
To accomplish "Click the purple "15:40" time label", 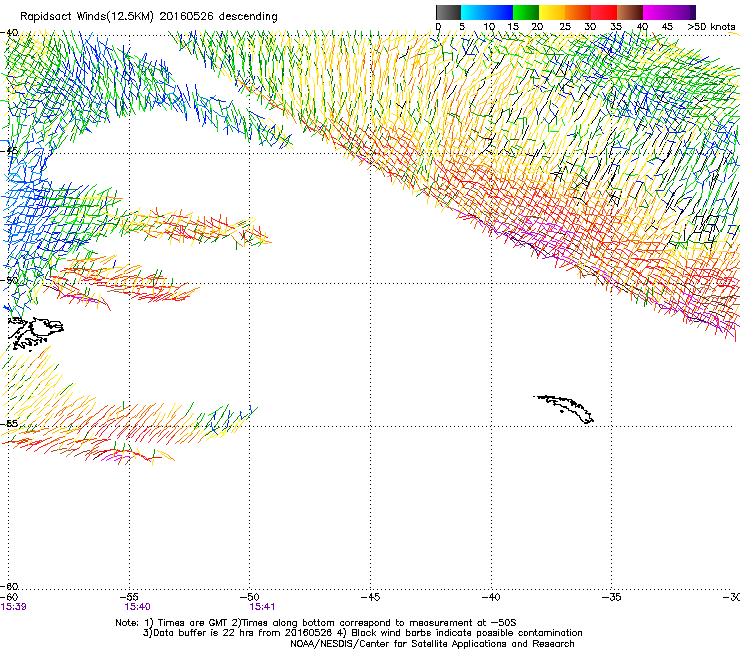I will pyautogui.click(x=137, y=607).
